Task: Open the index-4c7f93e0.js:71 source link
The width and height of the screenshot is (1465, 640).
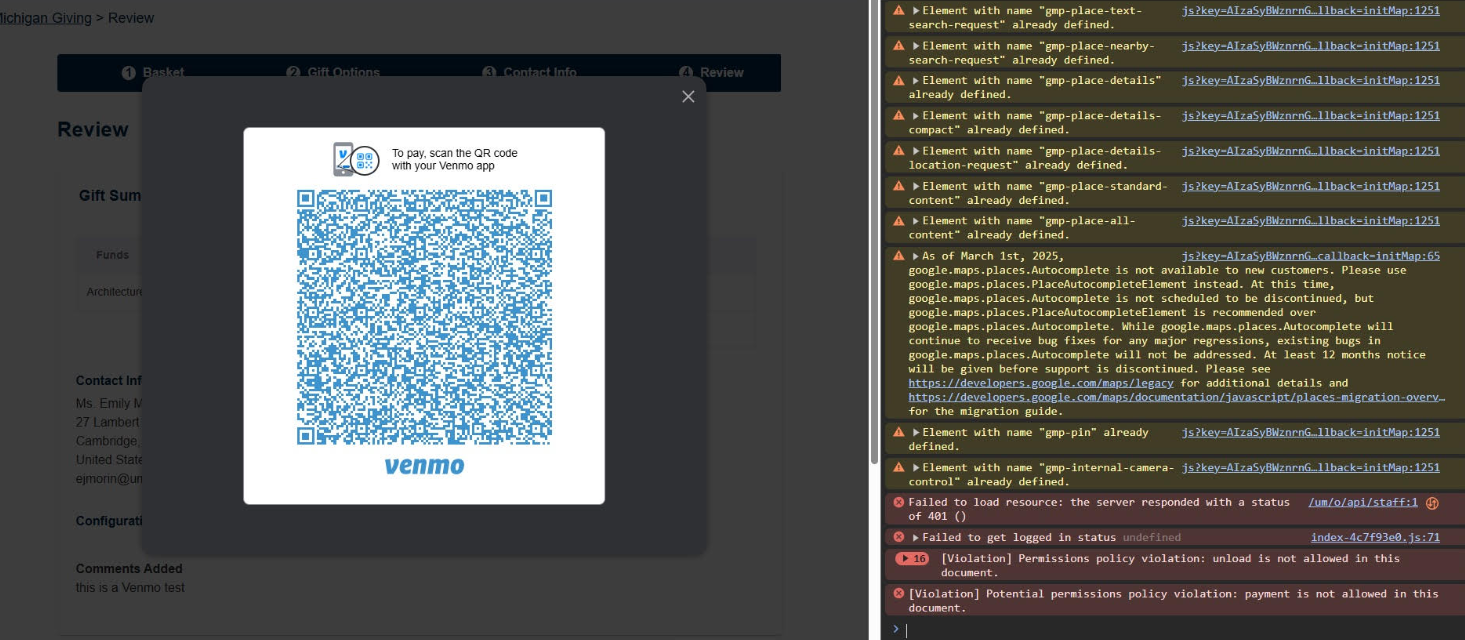Action: 1376,537
